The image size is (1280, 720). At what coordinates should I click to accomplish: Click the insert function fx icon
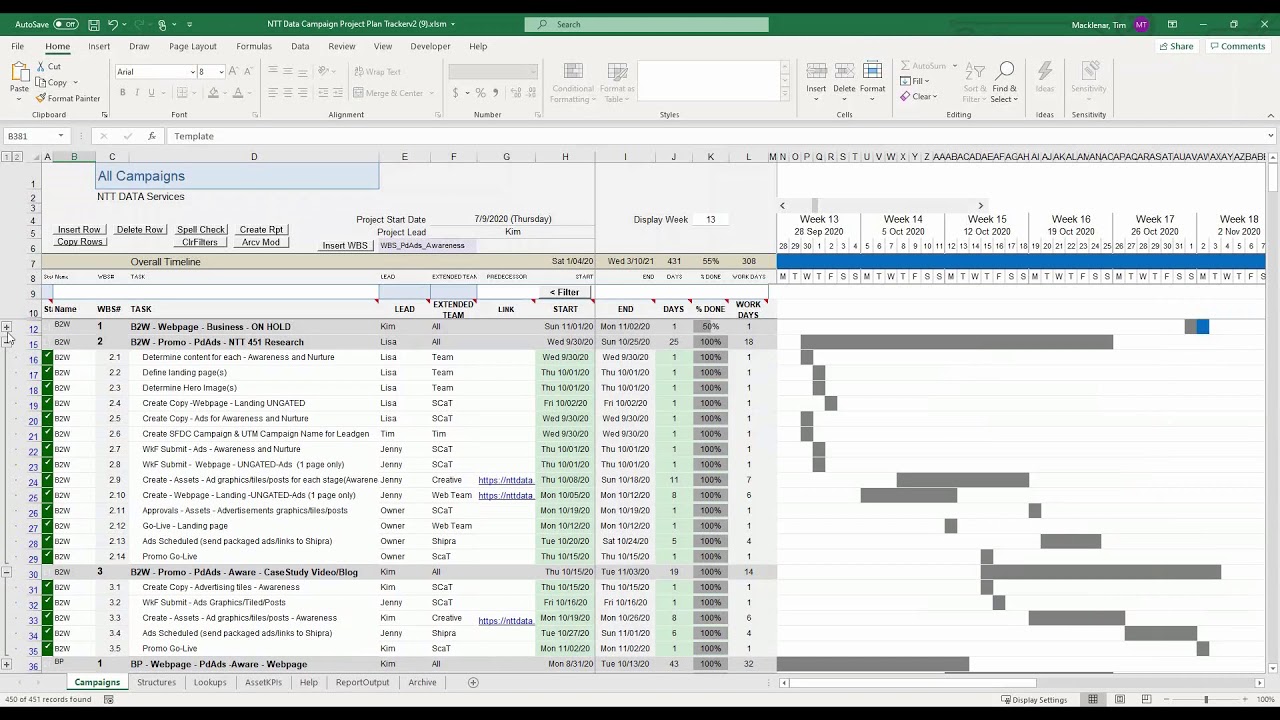coord(152,136)
